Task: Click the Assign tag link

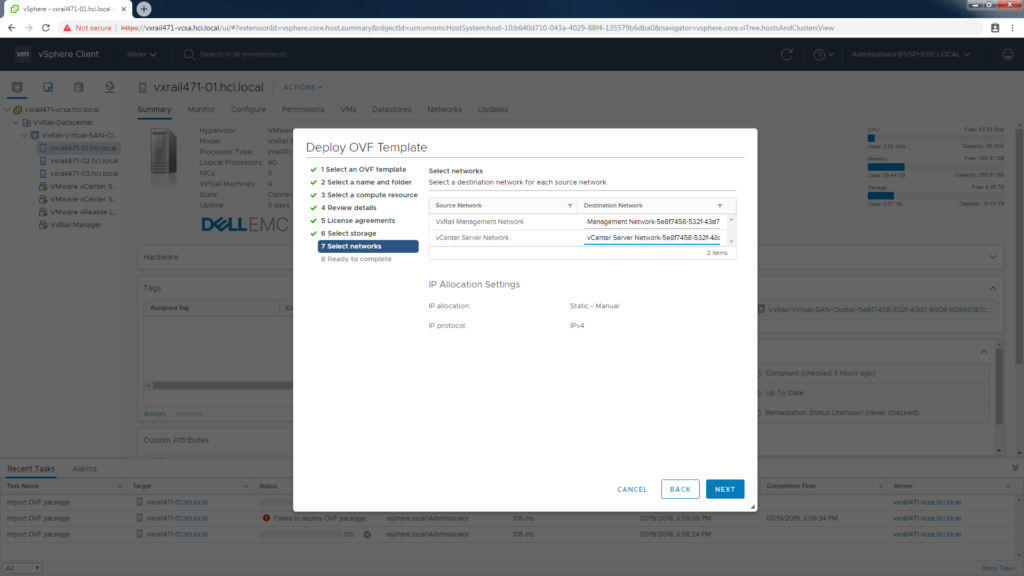Action: pyautogui.click(x=156, y=413)
